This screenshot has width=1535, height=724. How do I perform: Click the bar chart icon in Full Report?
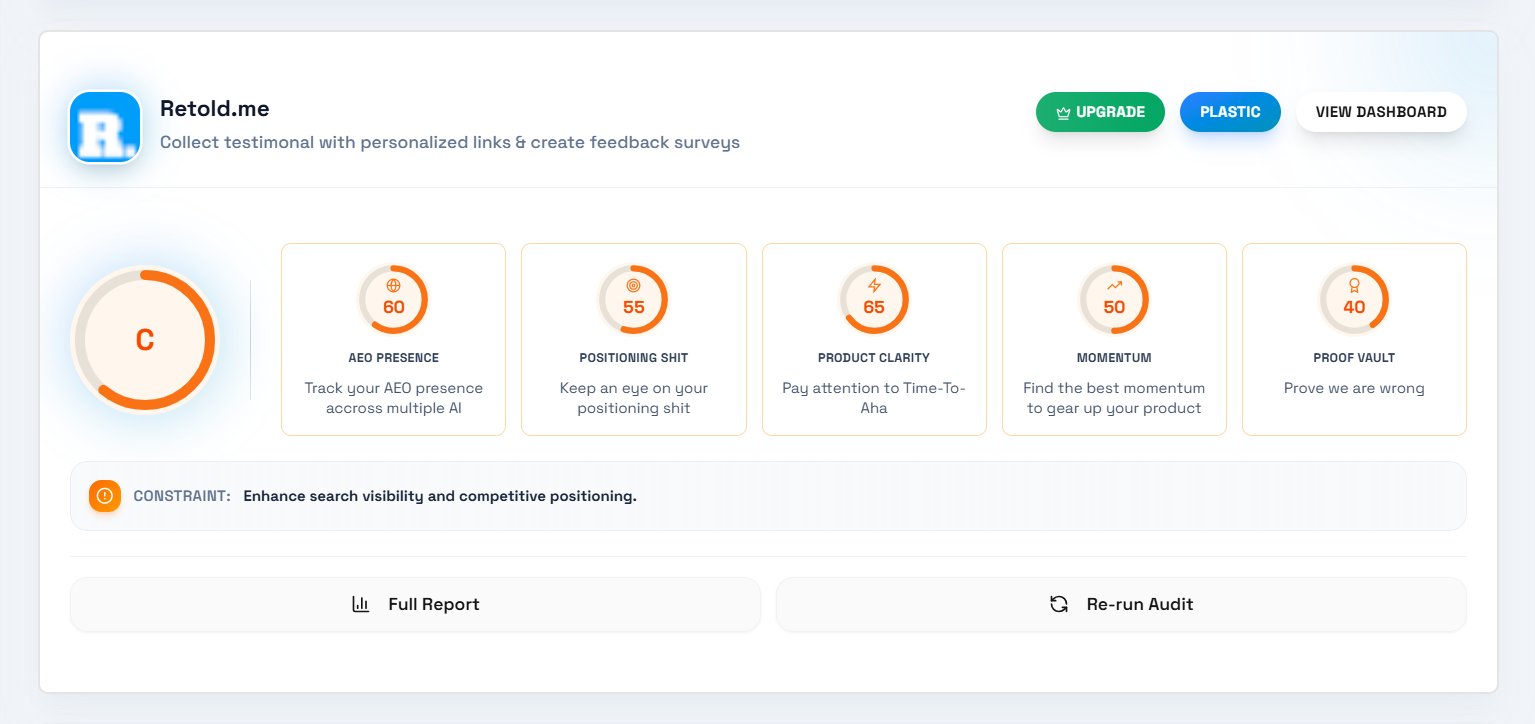pyautogui.click(x=360, y=604)
